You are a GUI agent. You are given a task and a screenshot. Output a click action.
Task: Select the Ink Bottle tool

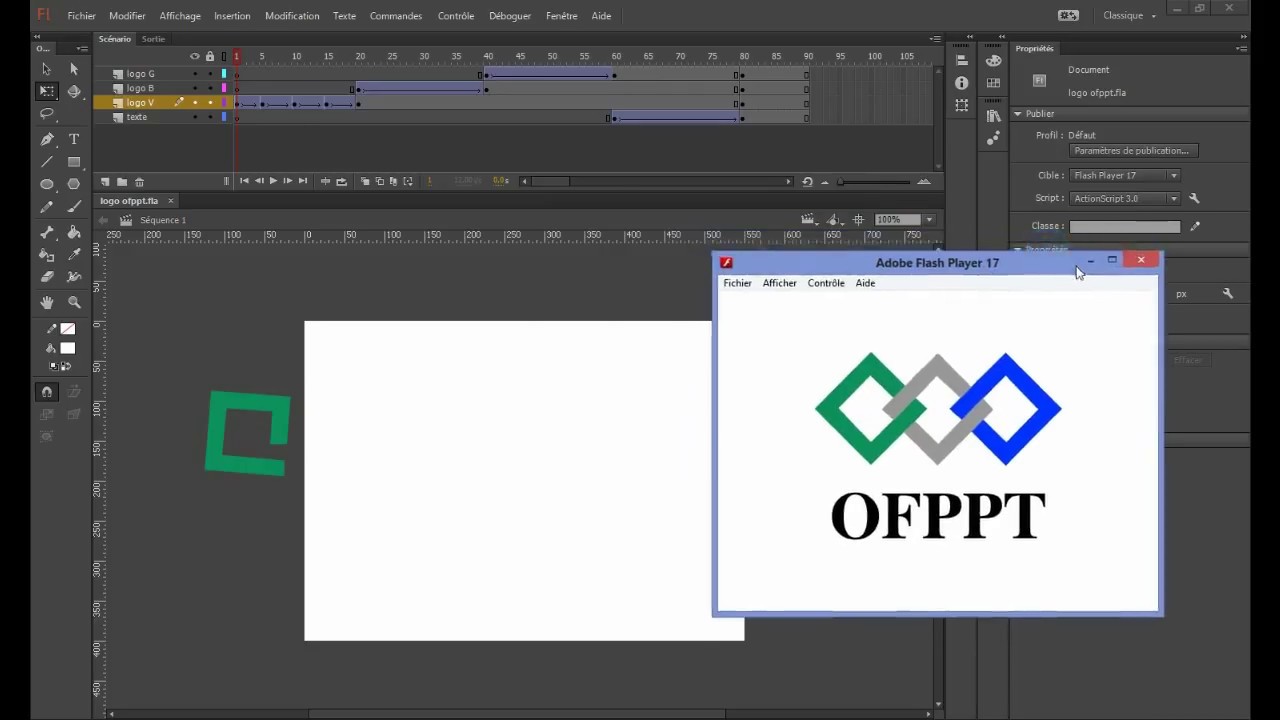click(46, 255)
